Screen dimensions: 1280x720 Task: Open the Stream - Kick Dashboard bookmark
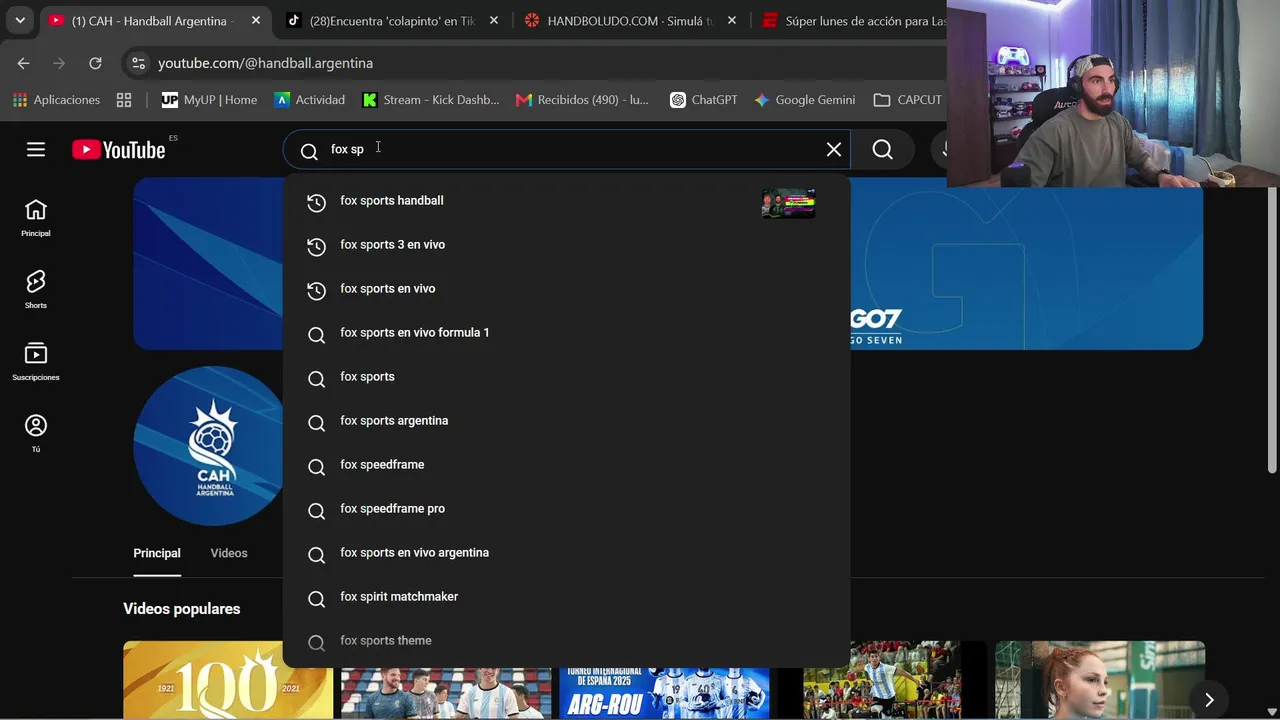point(430,100)
